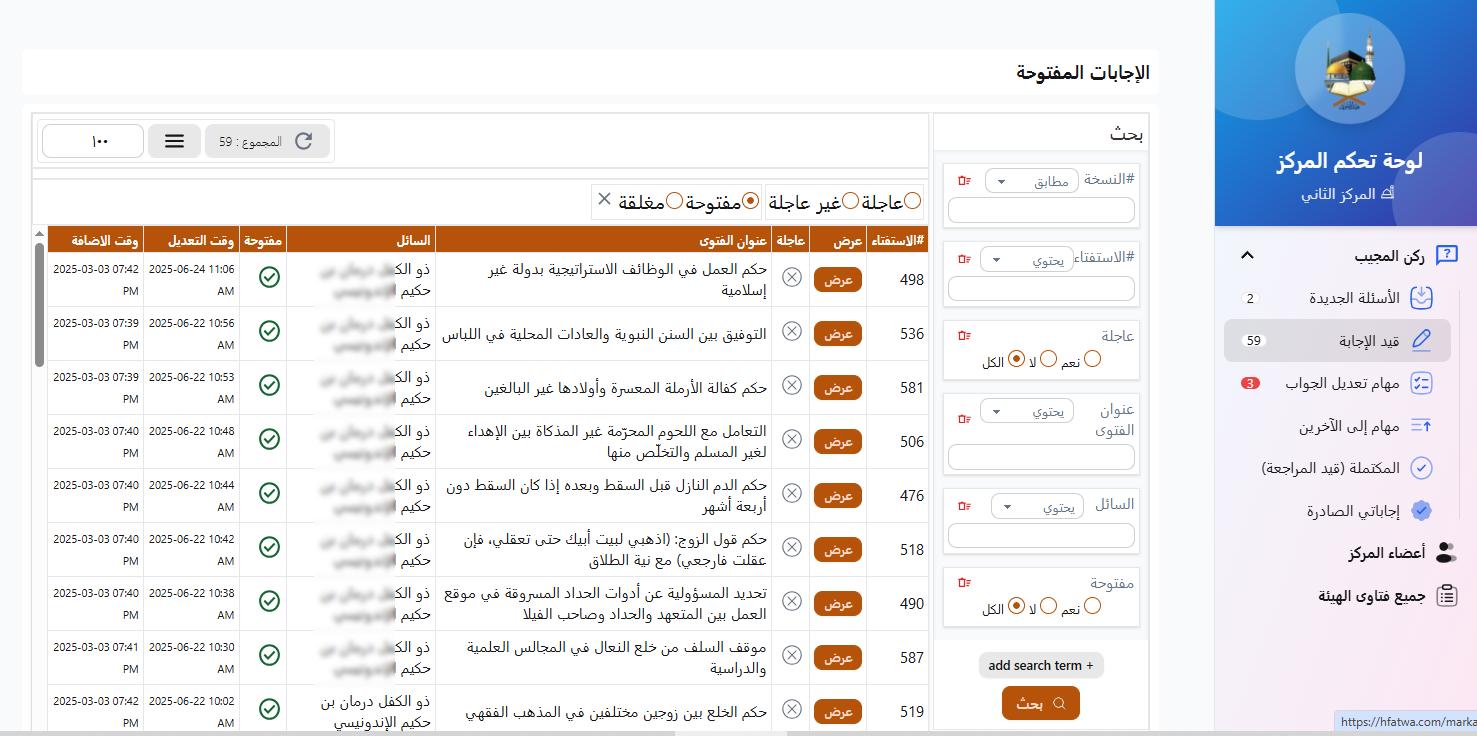
Task: Click the add search term + button
Action: 1040,665
